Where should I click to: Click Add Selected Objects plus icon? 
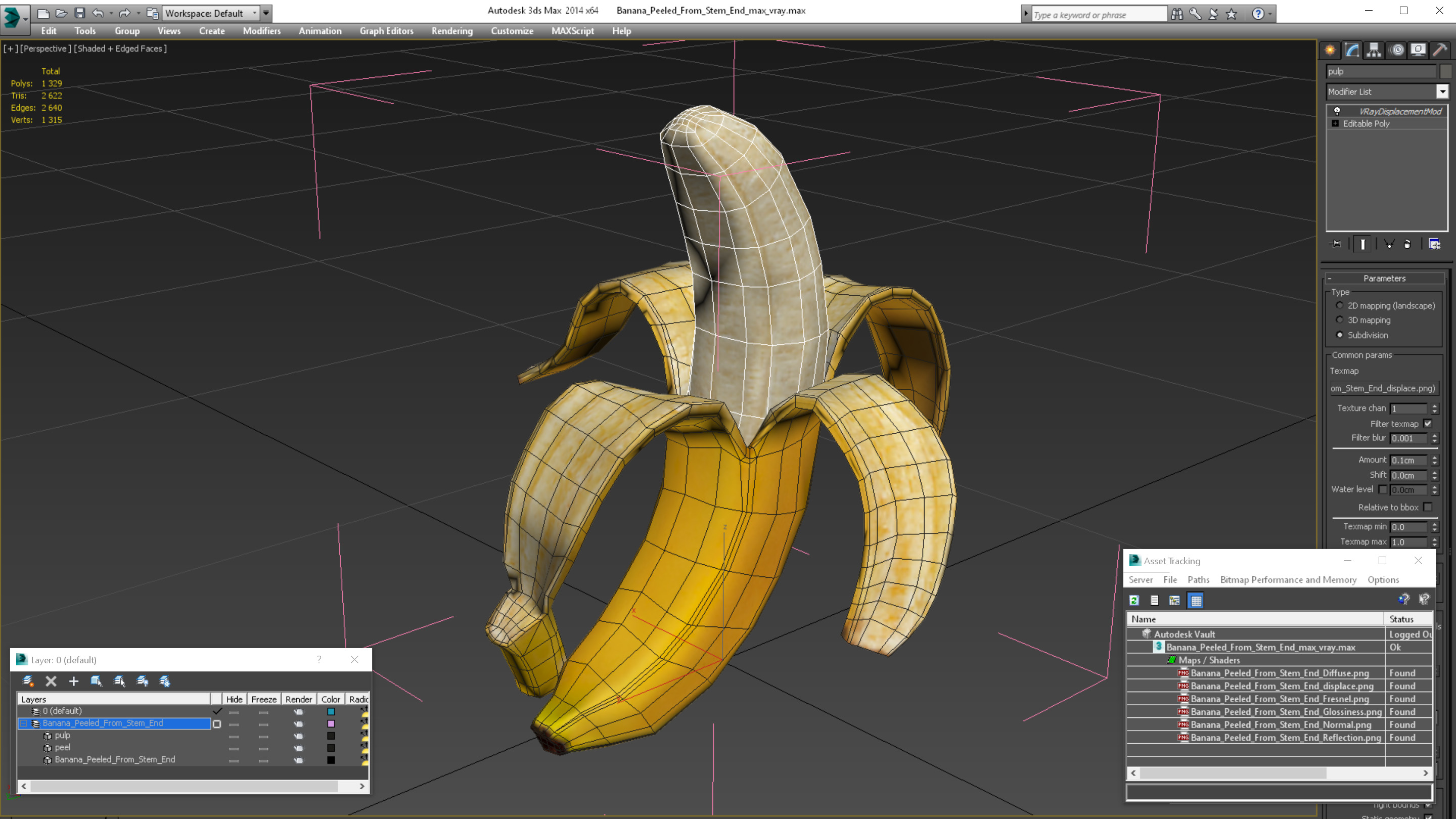73,681
